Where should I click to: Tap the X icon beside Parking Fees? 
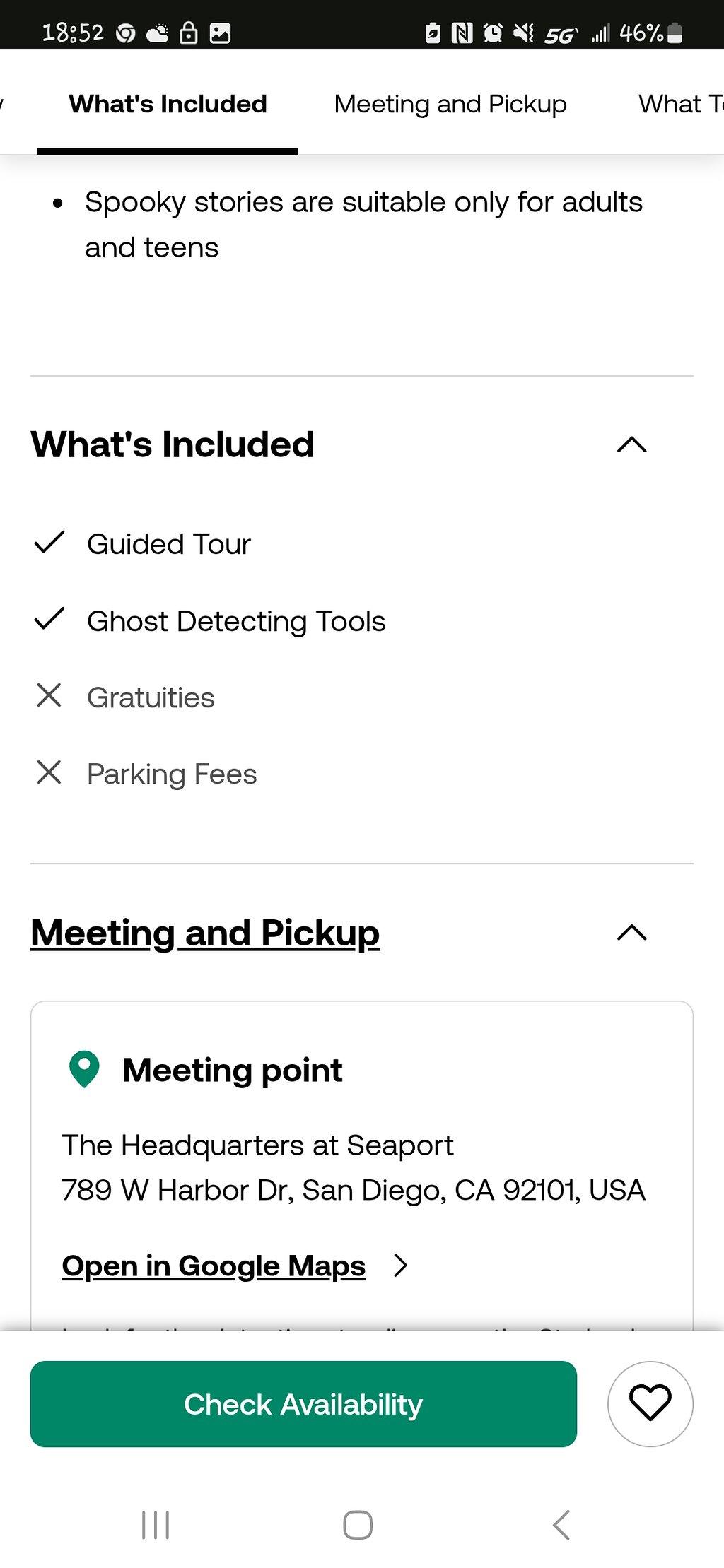pos(49,772)
